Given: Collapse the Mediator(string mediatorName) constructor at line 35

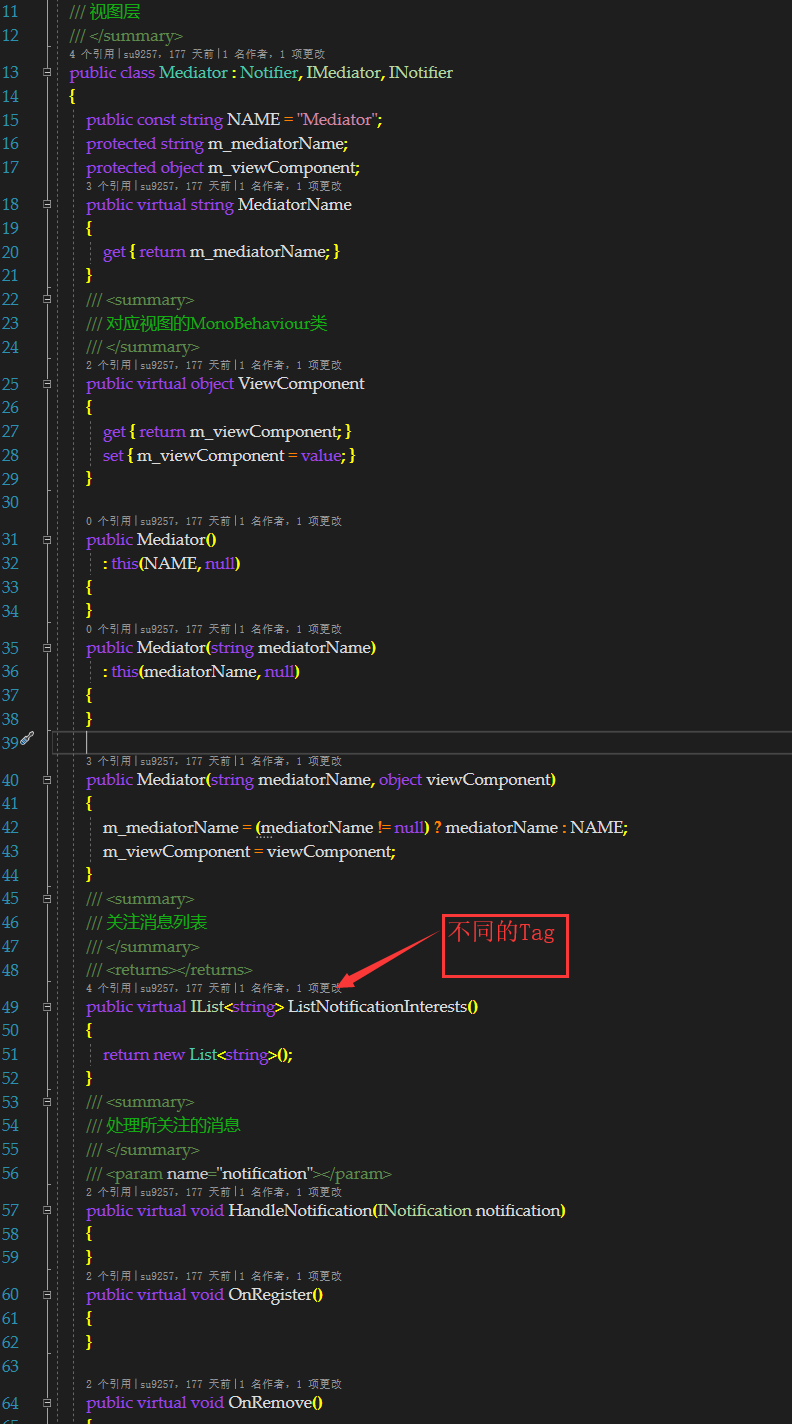Looking at the screenshot, I should coord(47,647).
